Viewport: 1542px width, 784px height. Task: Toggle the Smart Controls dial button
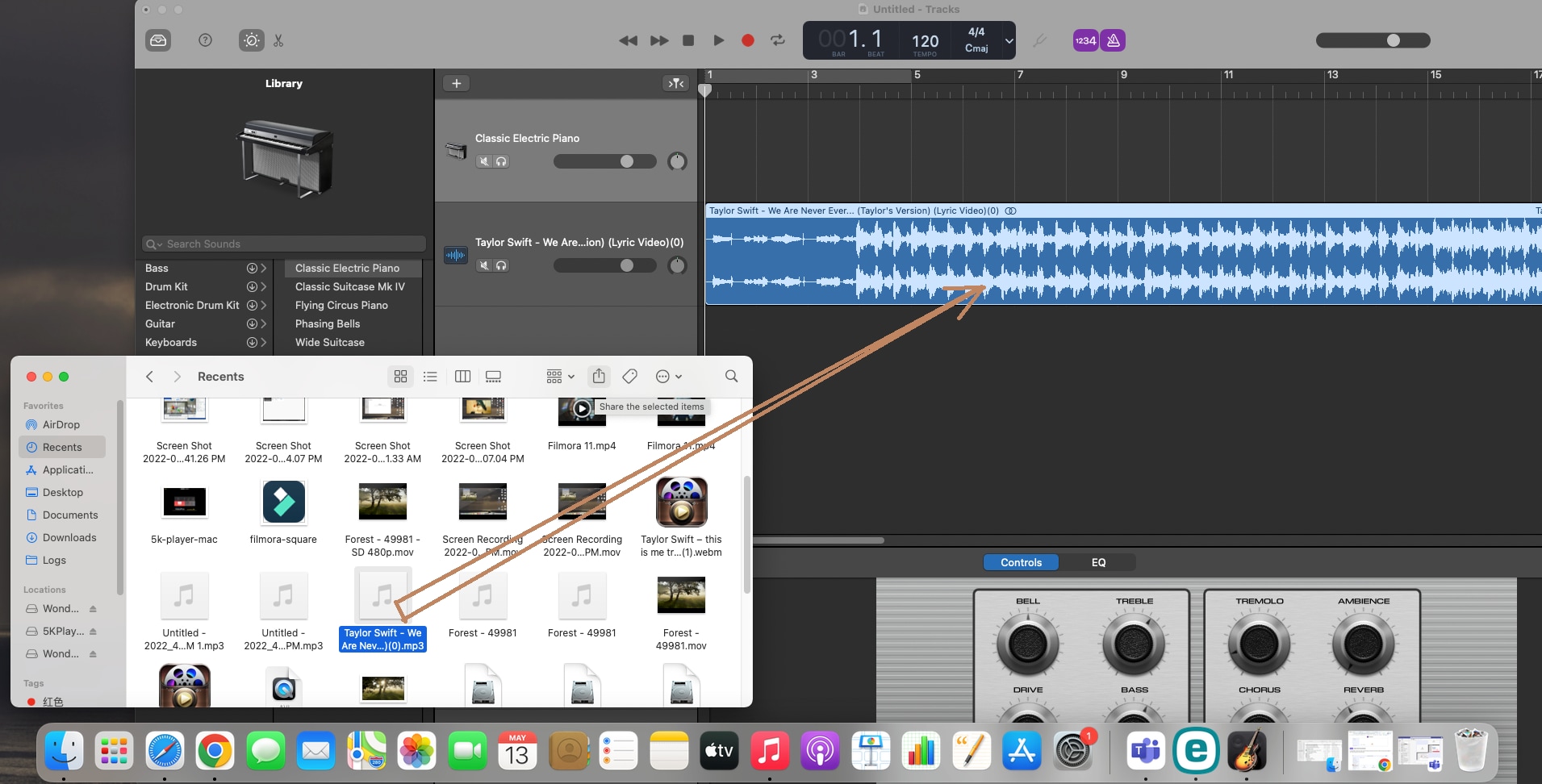pyautogui.click(x=251, y=40)
